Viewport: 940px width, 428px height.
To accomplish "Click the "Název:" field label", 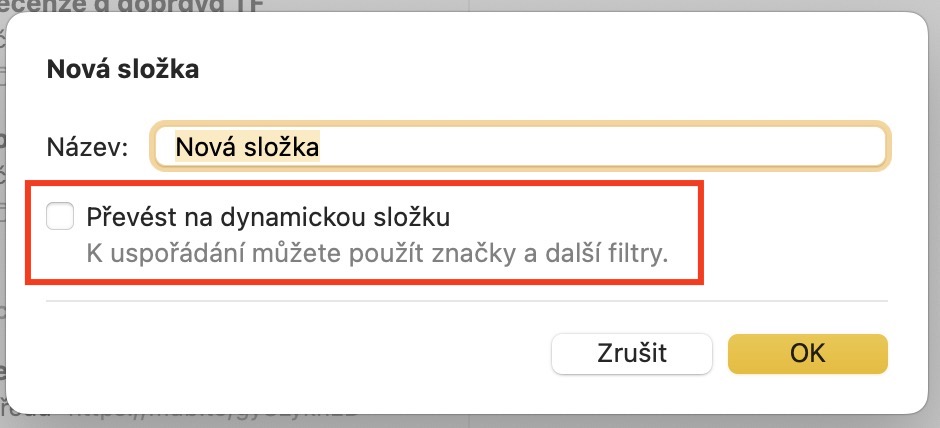I will pyautogui.click(x=87, y=147).
